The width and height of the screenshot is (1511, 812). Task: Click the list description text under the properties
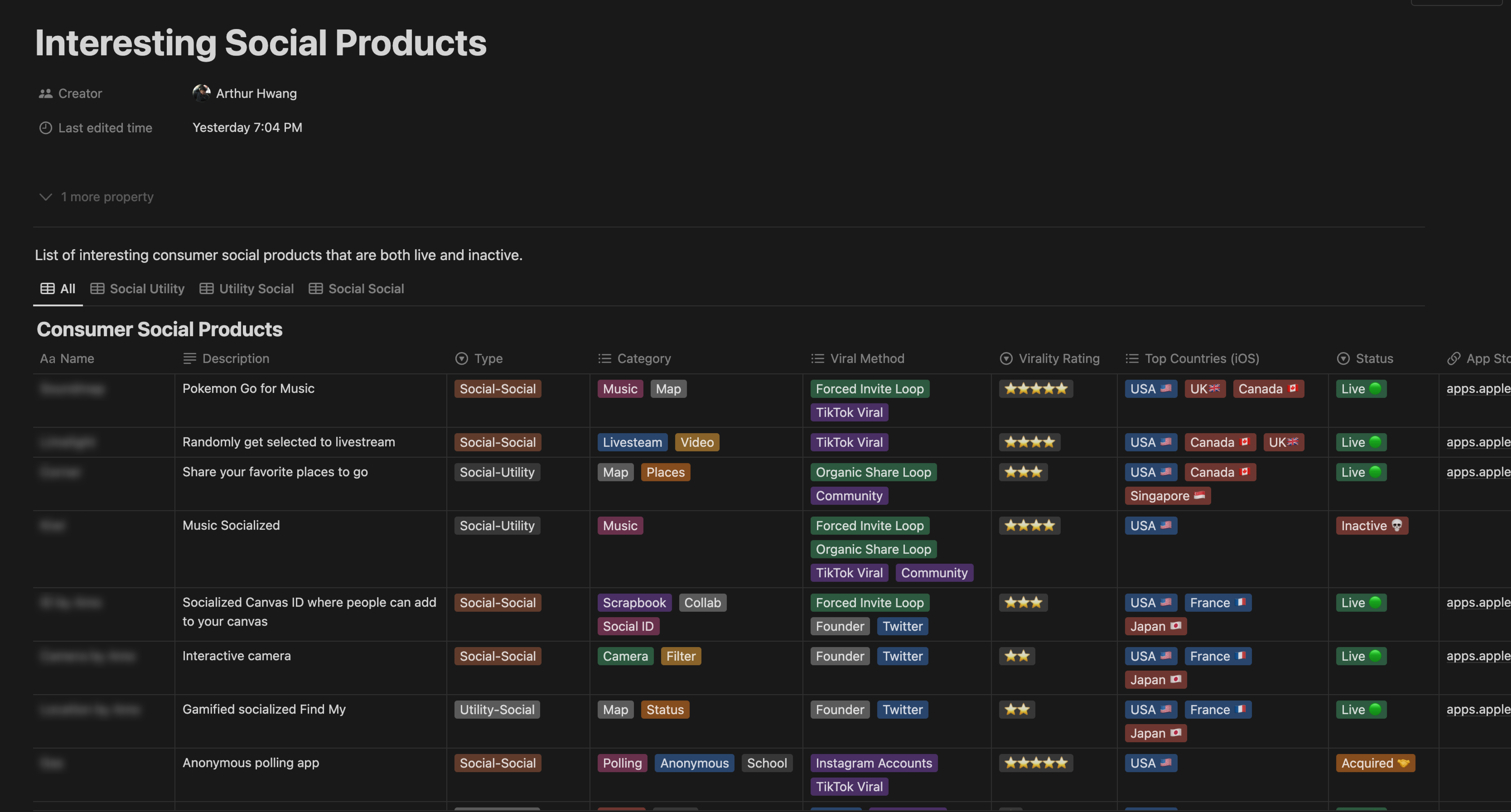point(279,255)
